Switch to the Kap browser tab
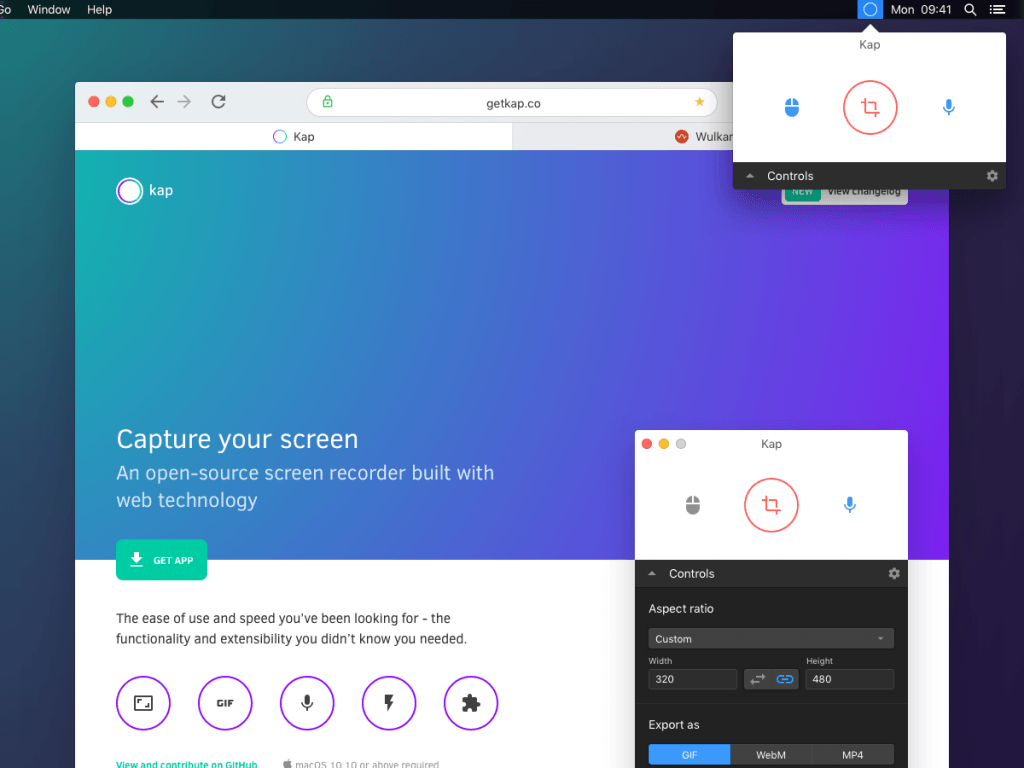This screenshot has width=1024, height=768. click(x=293, y=136)
